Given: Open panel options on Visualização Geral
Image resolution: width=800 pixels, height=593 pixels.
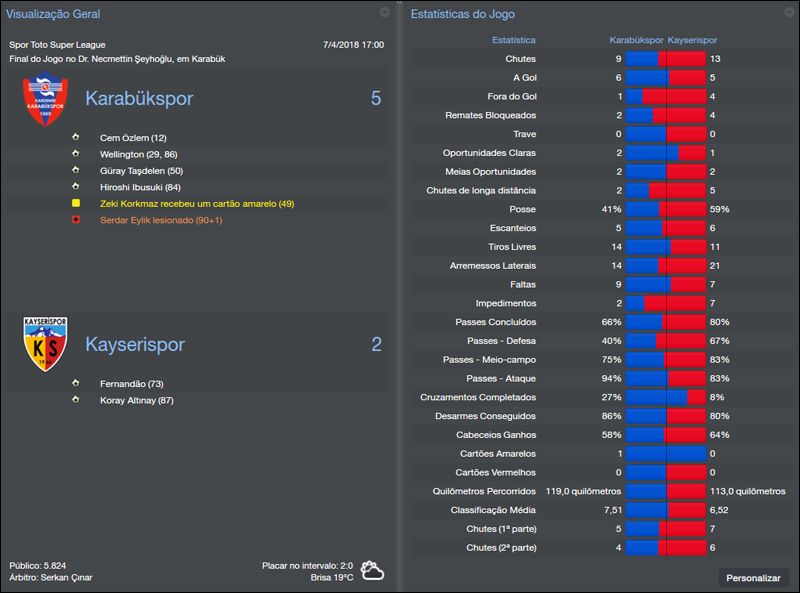Looking at the screenshot, I should click(384, 13).
